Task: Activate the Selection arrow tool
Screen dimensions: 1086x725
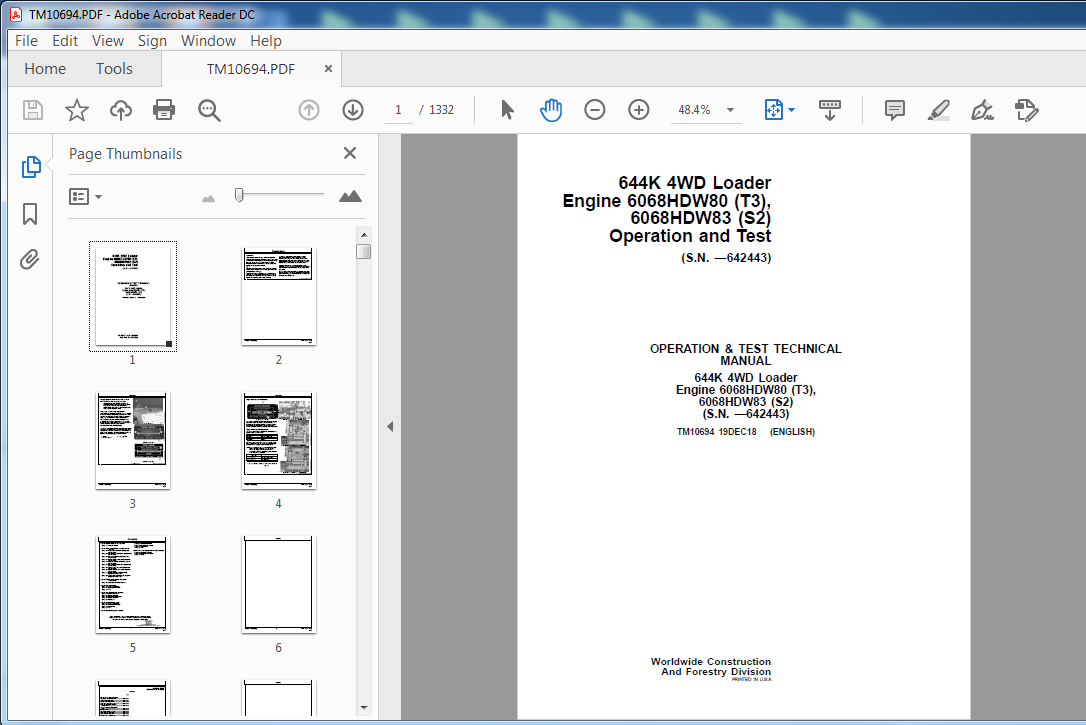Action: pyautogui.click(x=507, y=109)
